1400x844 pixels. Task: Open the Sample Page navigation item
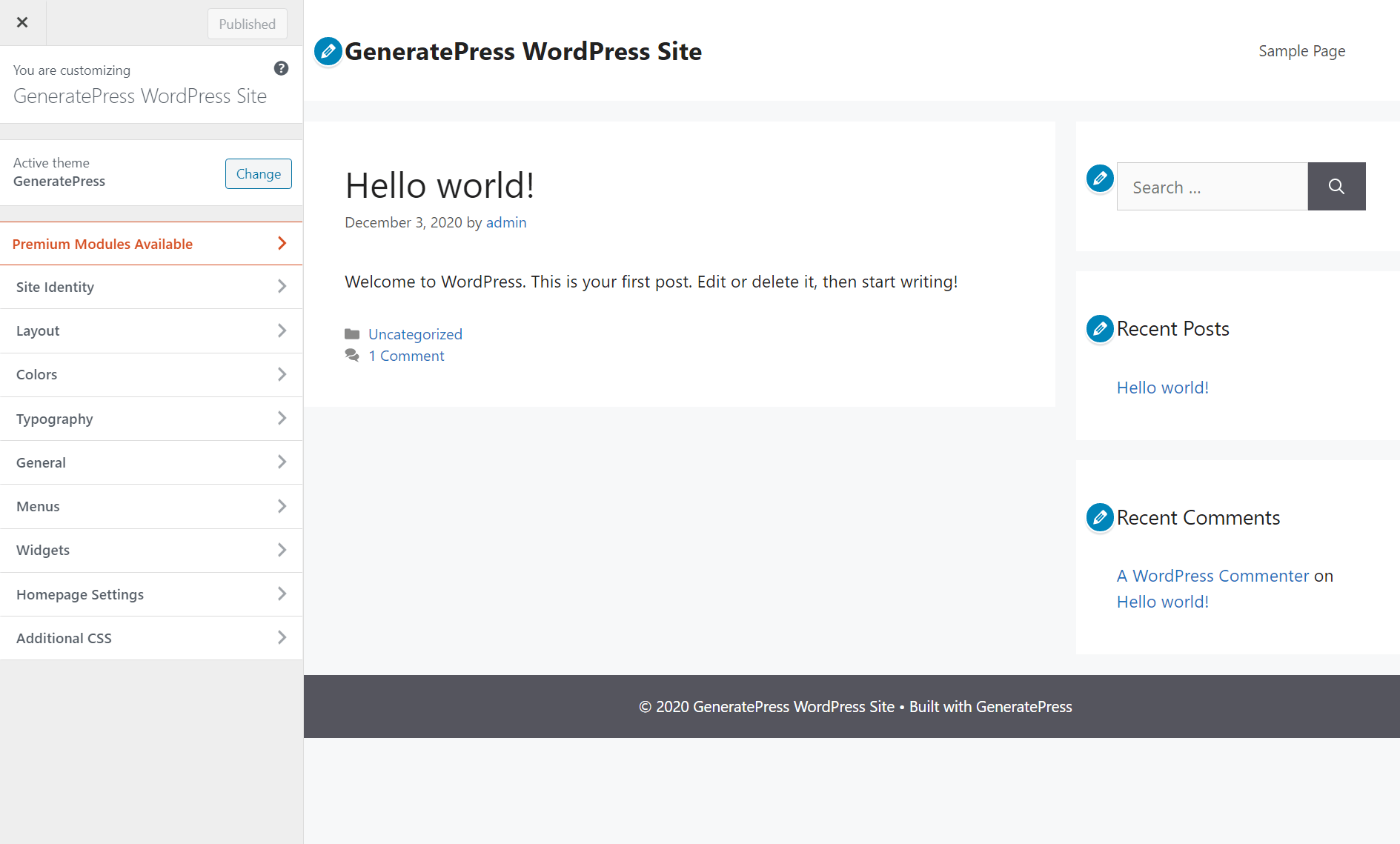pos(1301,50)
